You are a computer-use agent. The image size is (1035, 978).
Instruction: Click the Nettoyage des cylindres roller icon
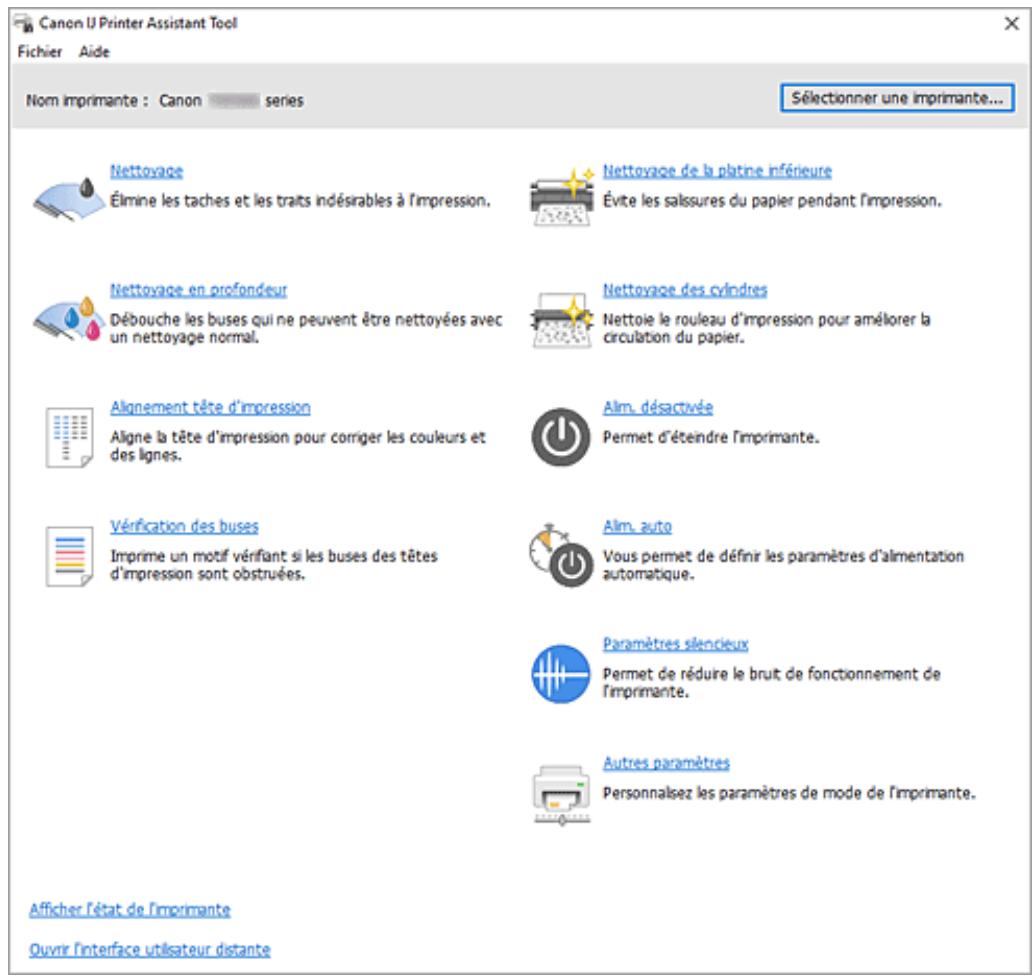(561, 319)
